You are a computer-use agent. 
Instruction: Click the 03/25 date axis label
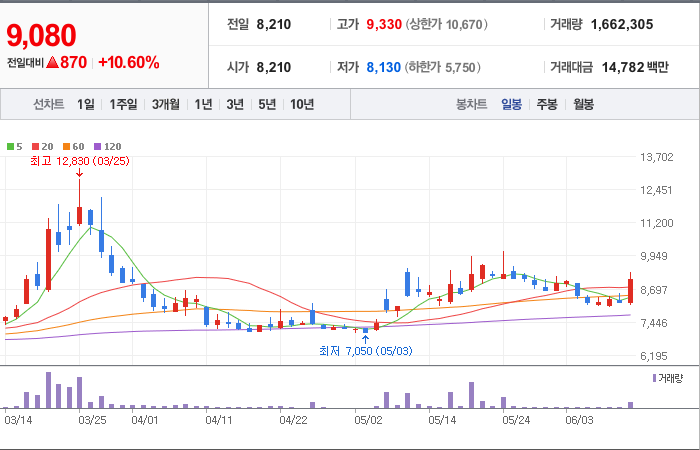pyautogui.click(x=92, y=421)
